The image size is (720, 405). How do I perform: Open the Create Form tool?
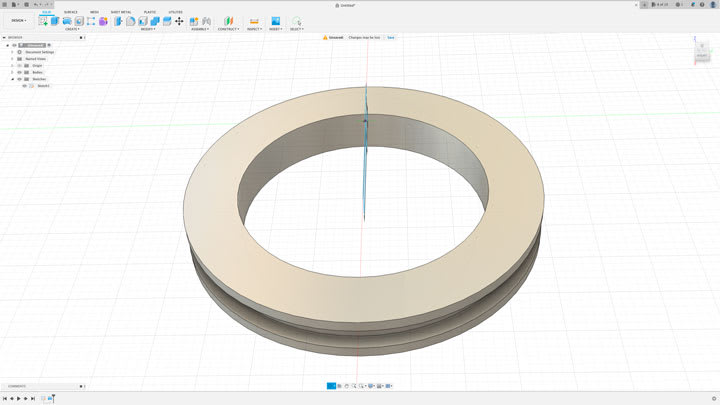103,21
